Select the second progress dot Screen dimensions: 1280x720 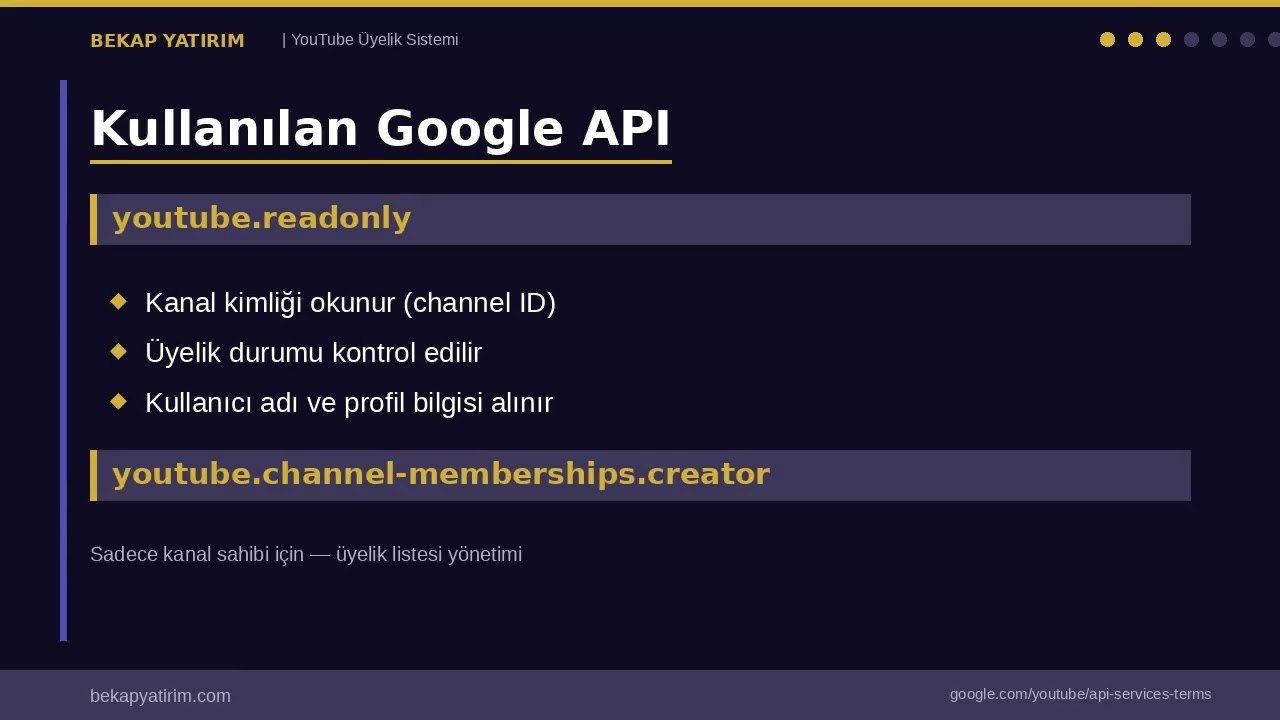1135,39
